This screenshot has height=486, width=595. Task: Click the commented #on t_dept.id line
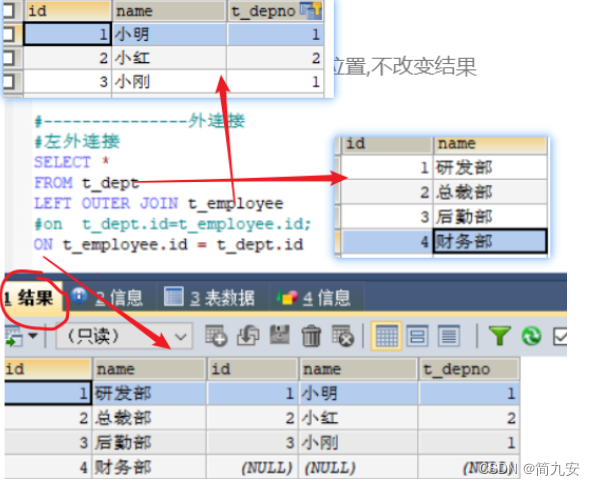tap(173, 224)
